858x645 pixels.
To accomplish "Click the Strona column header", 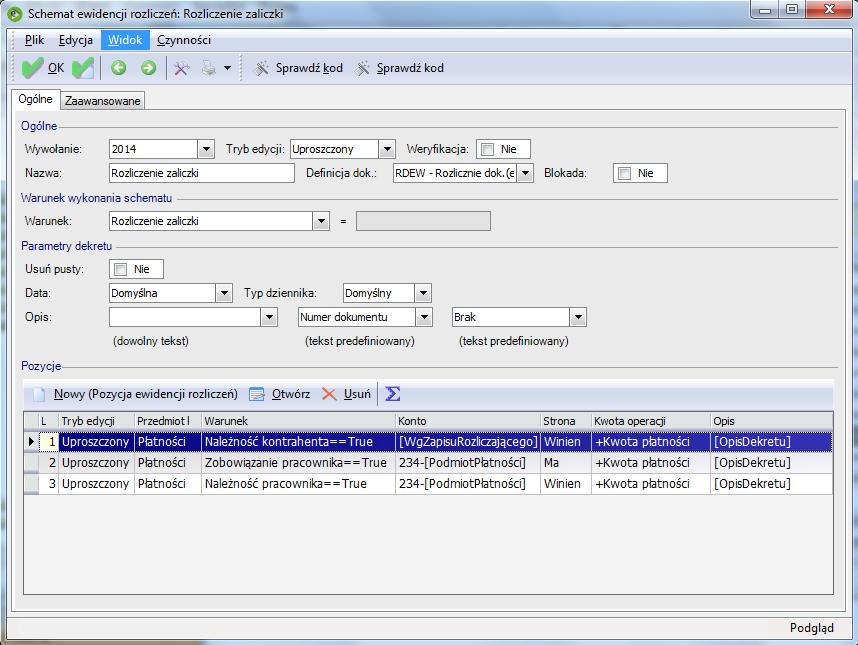I will [x=566, y=421].
